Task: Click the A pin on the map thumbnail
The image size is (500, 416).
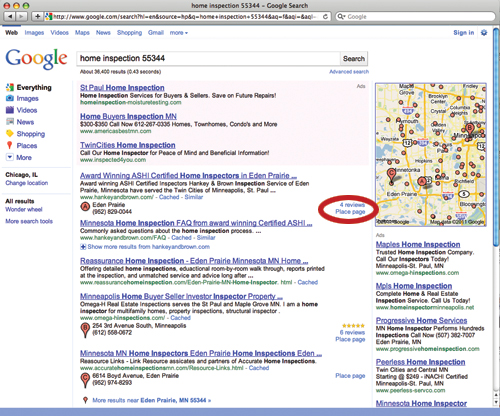Action: [422, 182]
